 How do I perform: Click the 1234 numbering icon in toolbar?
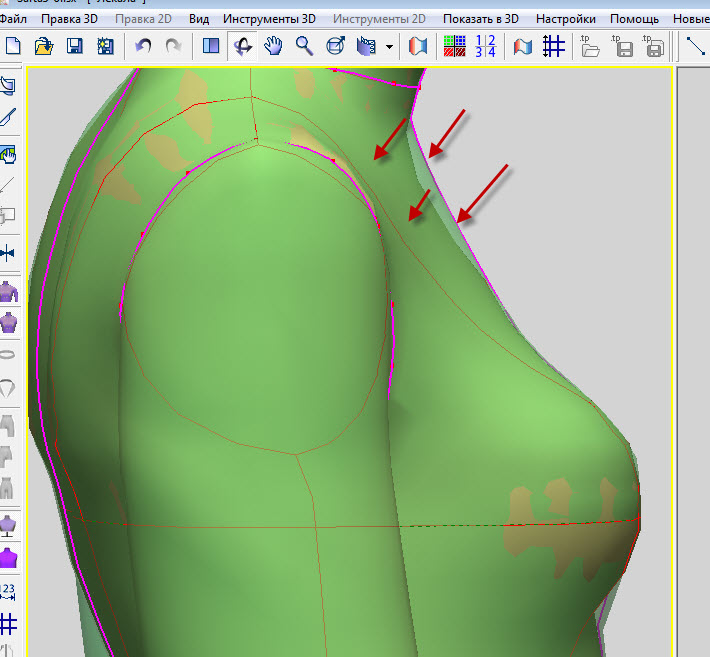[x=485, y=45]
